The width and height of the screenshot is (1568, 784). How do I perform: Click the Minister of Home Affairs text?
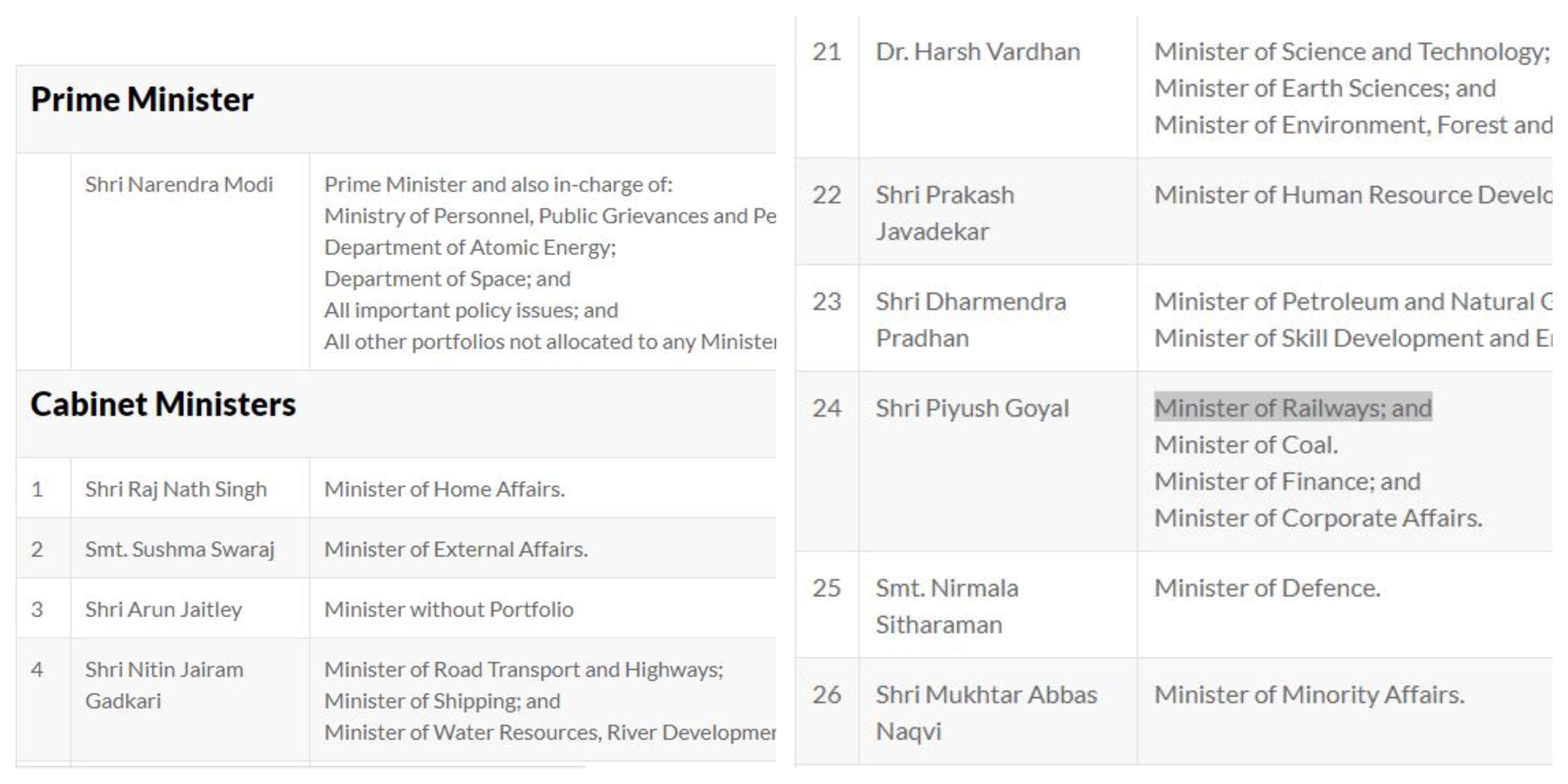444,490
